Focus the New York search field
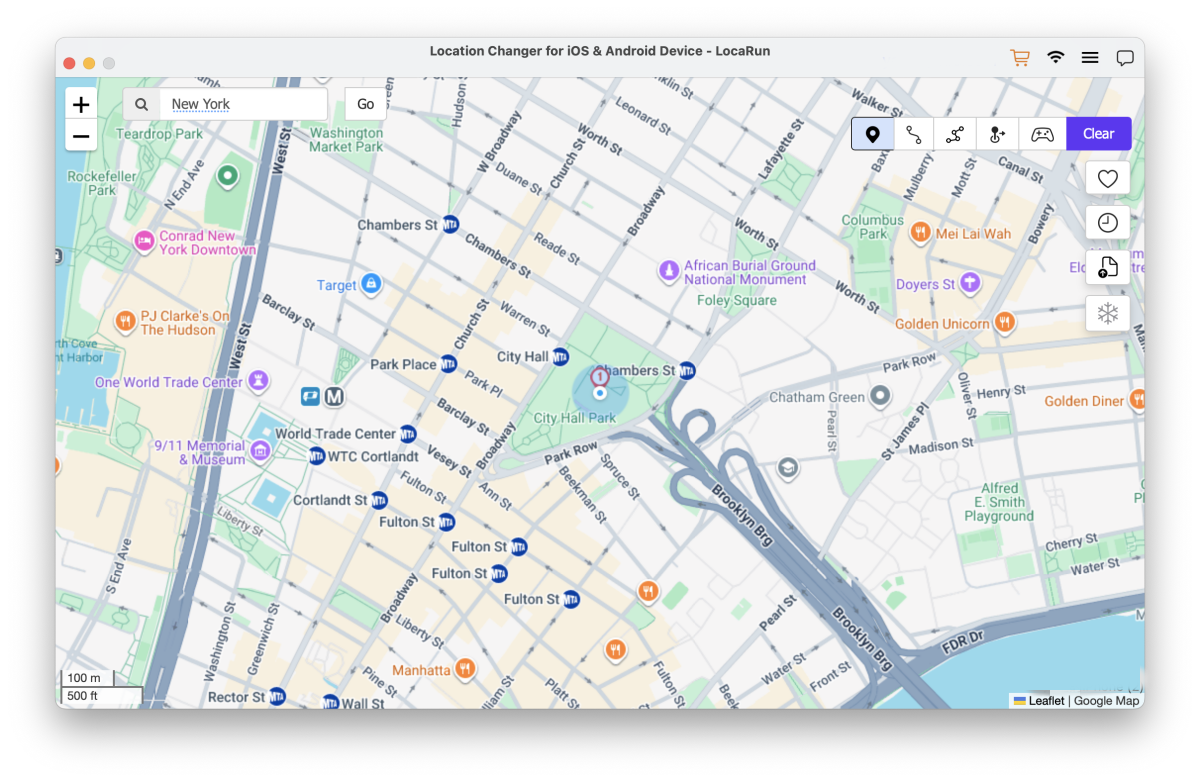Image resolution: width=1200 pixels, height=782 pixels. [243, 104]
